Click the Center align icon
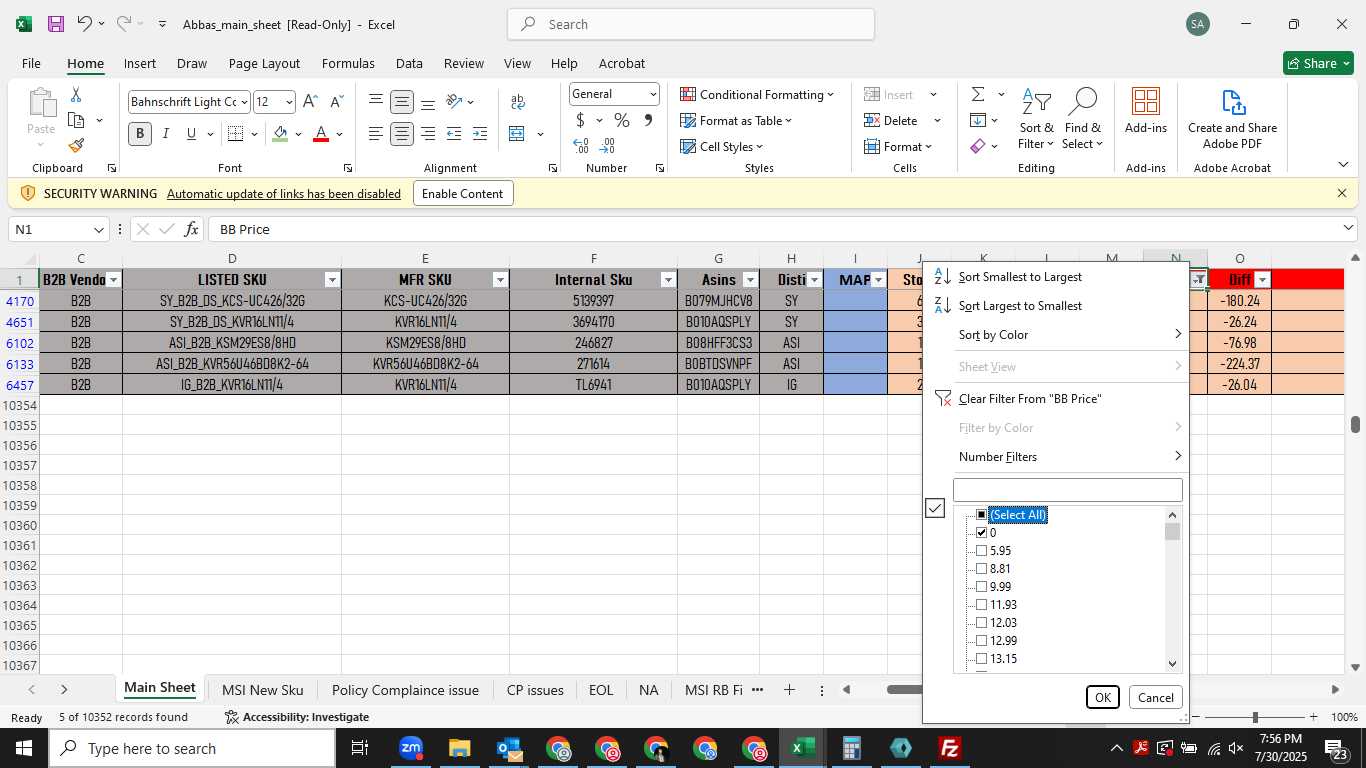Screen dimensions: 1366x768 click(x=402, y=134)
